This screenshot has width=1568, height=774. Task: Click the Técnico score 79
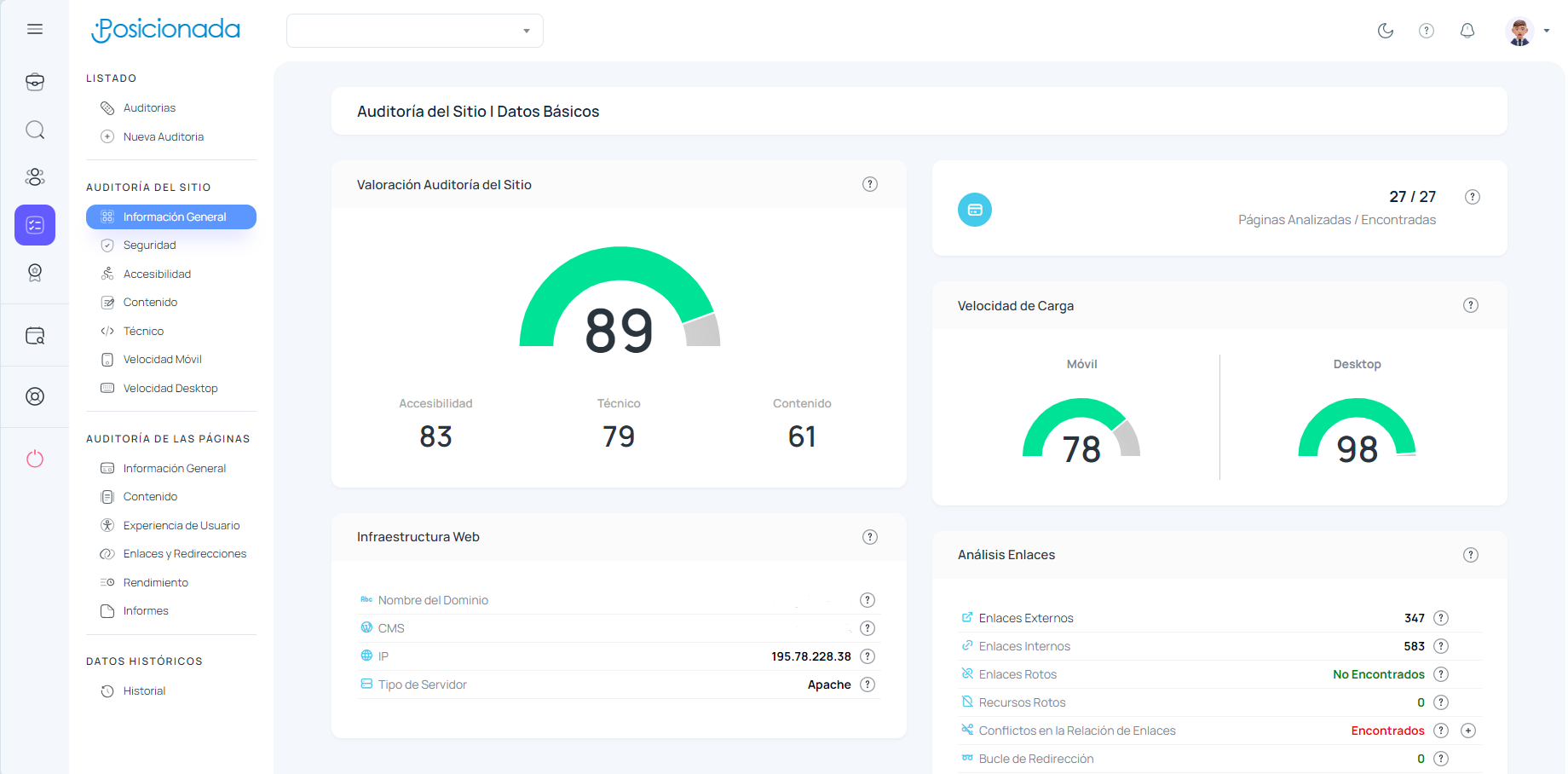619,436
